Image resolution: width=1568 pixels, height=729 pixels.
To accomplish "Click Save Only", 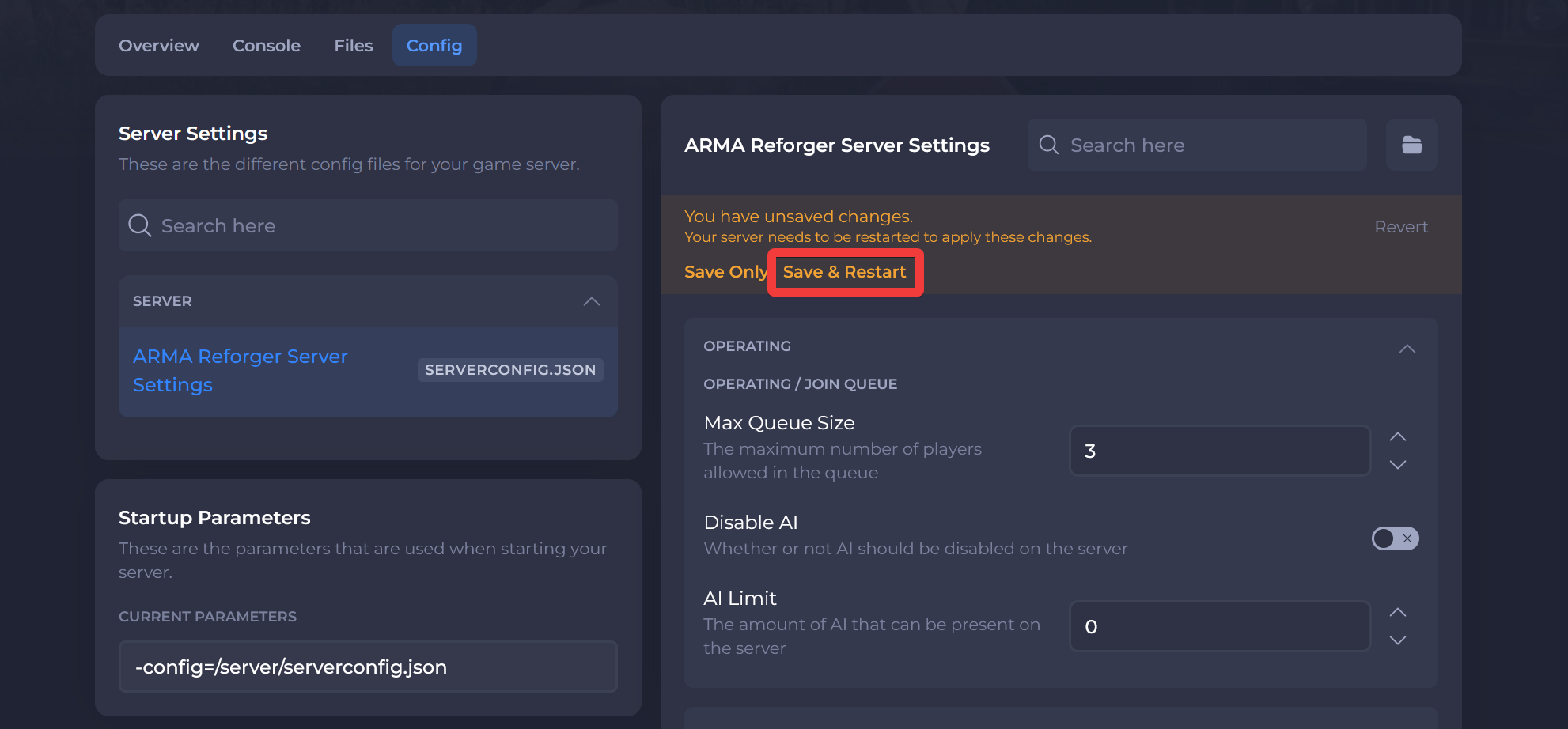I will (x=725, y=272).
